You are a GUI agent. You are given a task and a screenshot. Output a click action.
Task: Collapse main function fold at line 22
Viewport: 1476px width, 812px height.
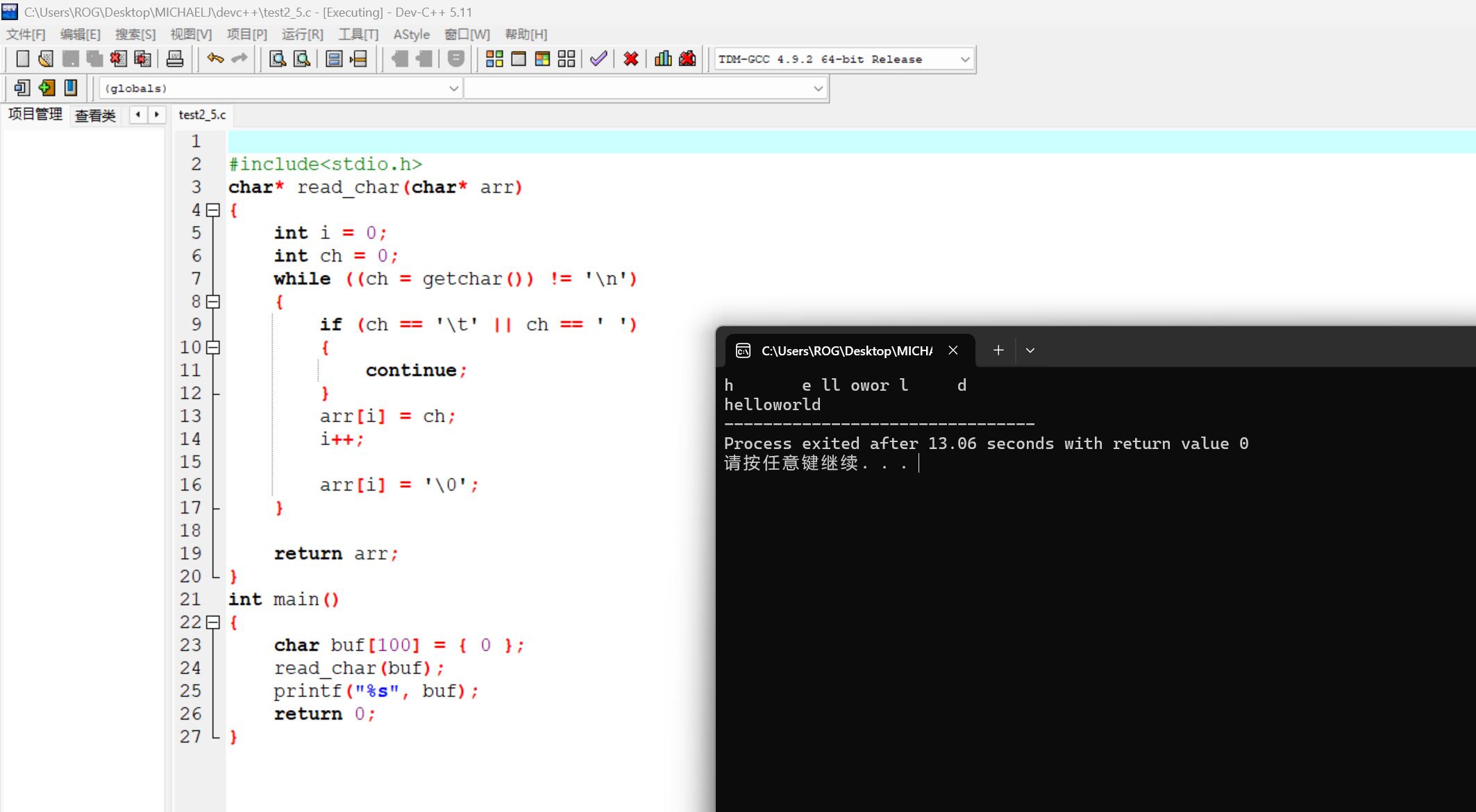tap(213, 622)
